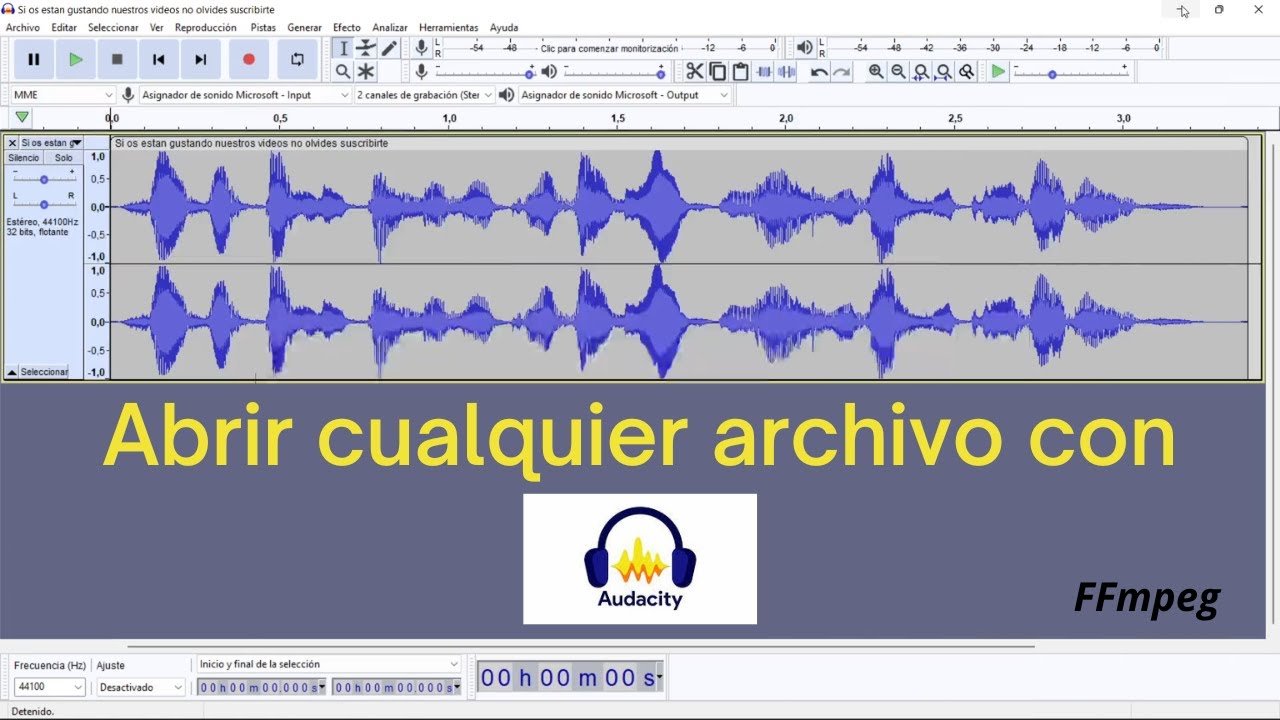This screenshot has width=1280, height=720.
Task: Select the Draw (pencil) tool
Action: coord(389,48)
